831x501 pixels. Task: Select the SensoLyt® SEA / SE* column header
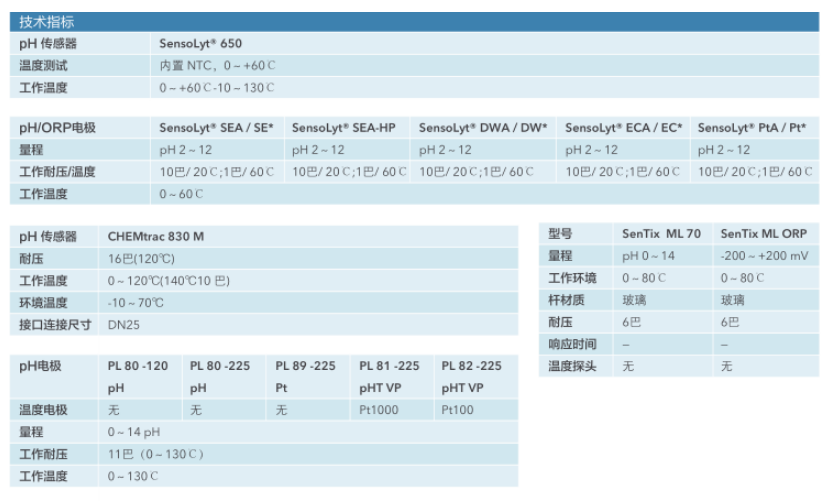click(216, 128)
